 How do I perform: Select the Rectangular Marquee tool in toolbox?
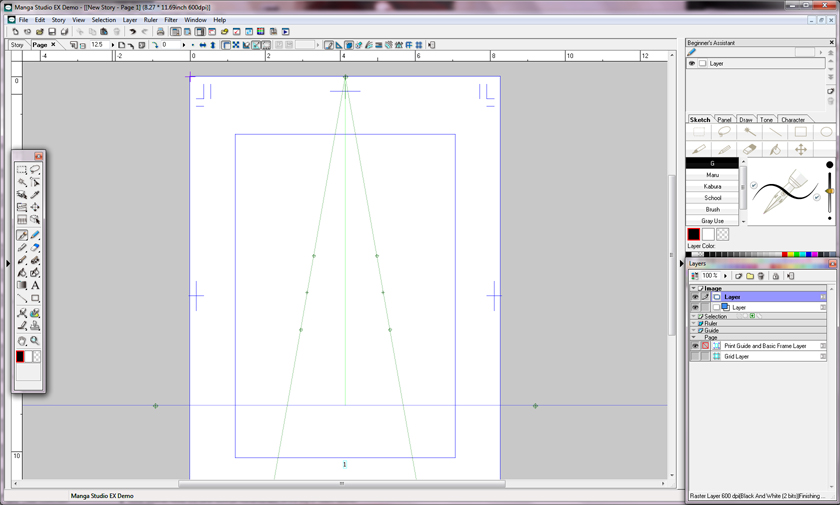(x=22, y=170)
